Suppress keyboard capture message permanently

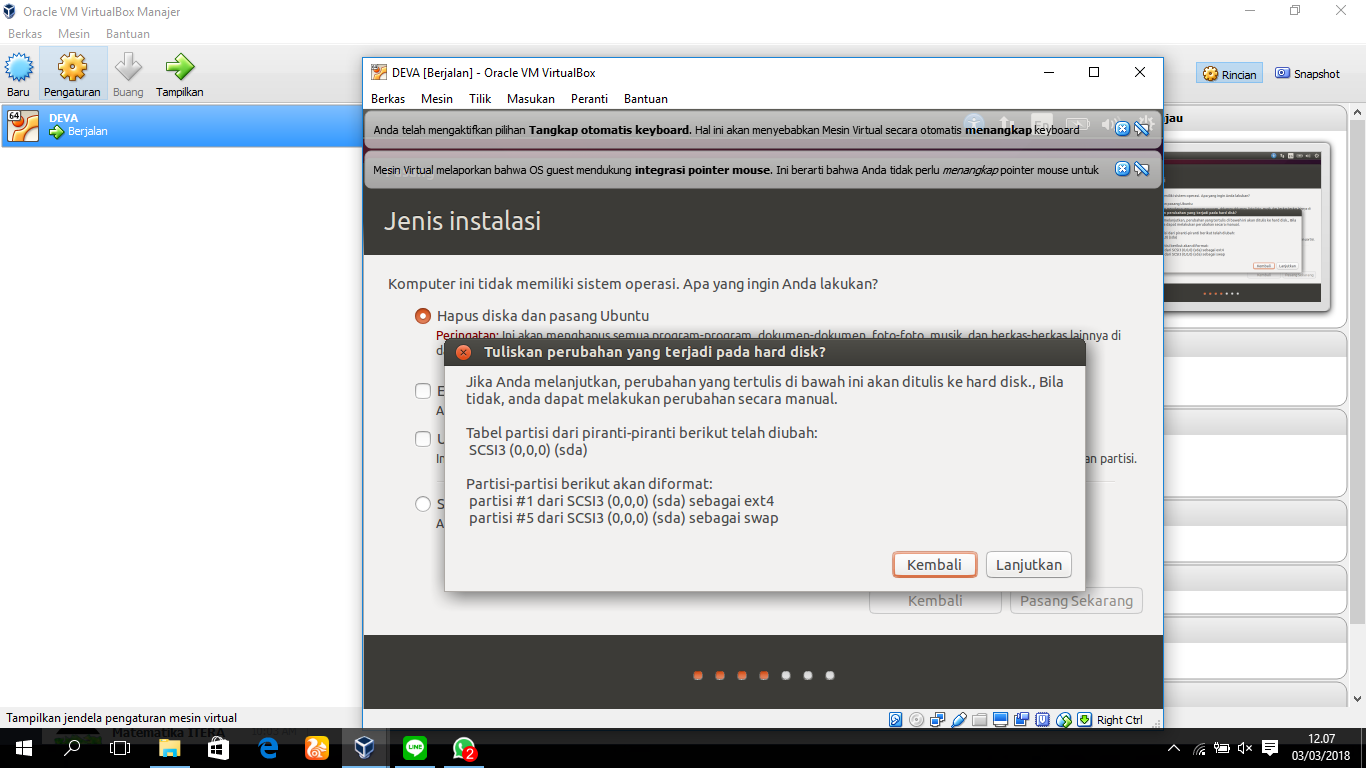(x=1141, y=129)
